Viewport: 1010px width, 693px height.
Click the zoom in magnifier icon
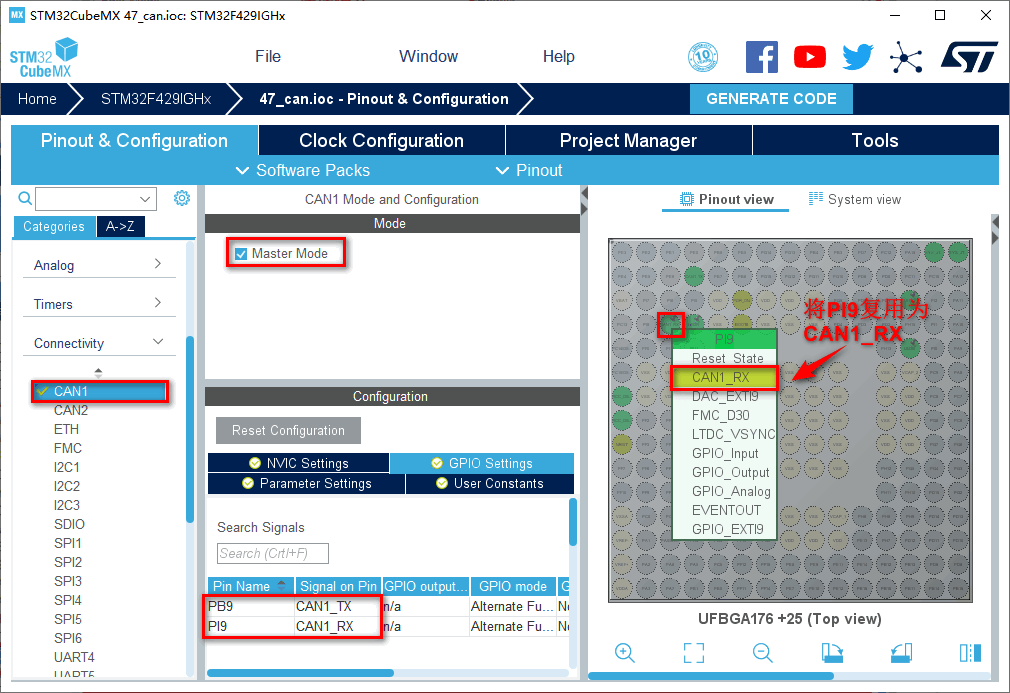pos(625,653)
